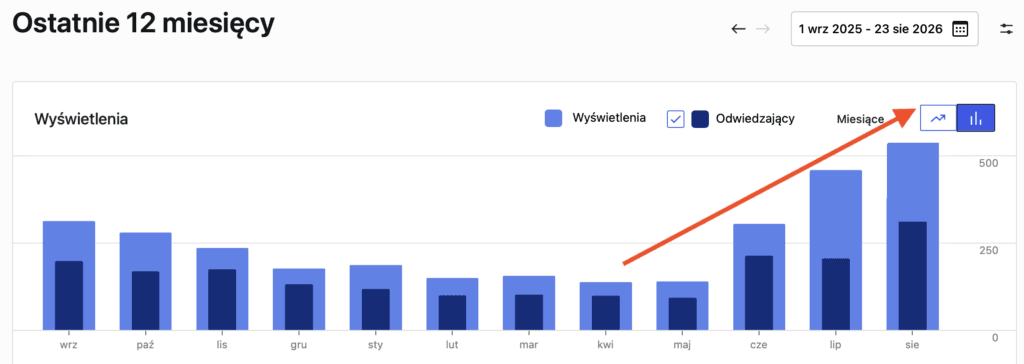The width and height of the screenshot is (1024, 364).
Task: Open filter settings sliders icon
Action: [x=1006, y=29]
